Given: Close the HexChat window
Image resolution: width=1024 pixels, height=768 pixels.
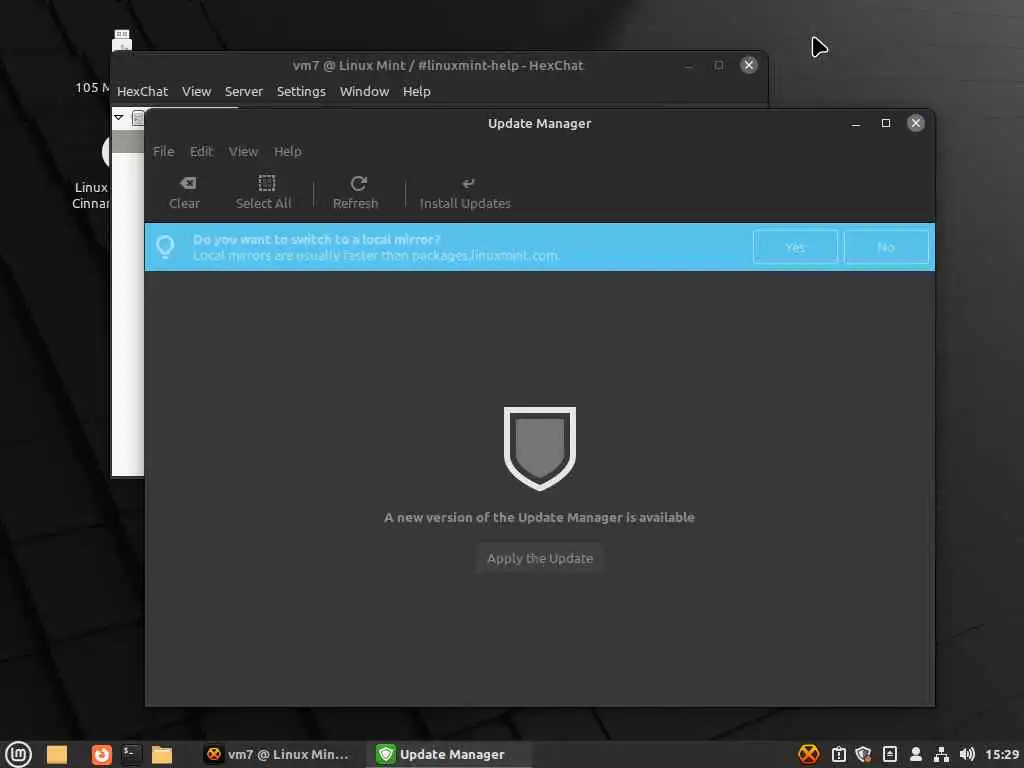Looking at the screenshot, I should tap(748, 65).
